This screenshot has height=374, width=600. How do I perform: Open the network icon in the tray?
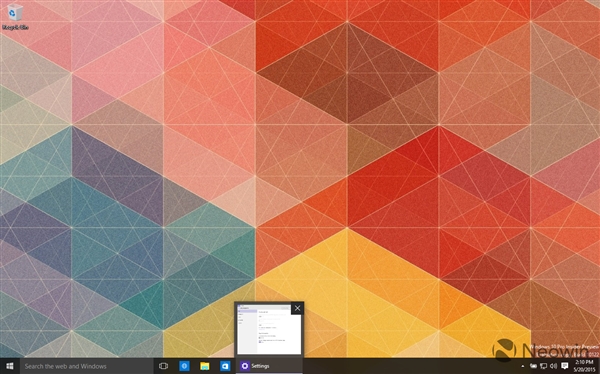pyautogui.click(x=543, y=366)
